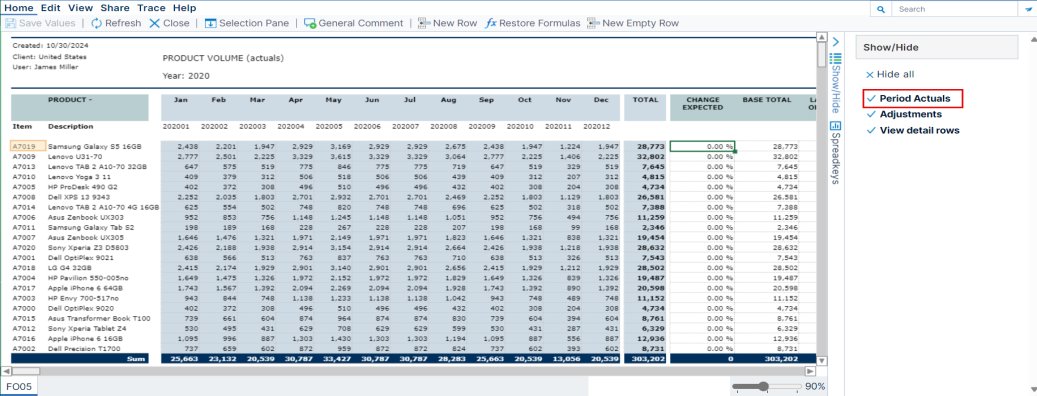Screen dimensions: 1037x396
Task: Click the Refresh icon in toolbar
Action: click(x=97, y=23)
